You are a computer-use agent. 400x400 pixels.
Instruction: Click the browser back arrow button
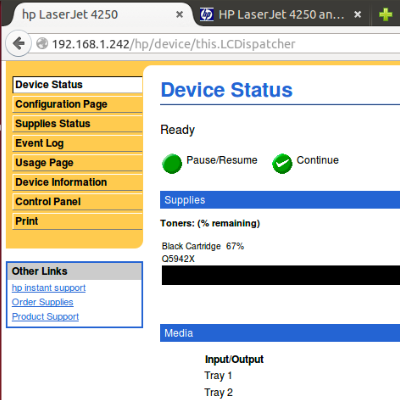click(x=19, y=44)
